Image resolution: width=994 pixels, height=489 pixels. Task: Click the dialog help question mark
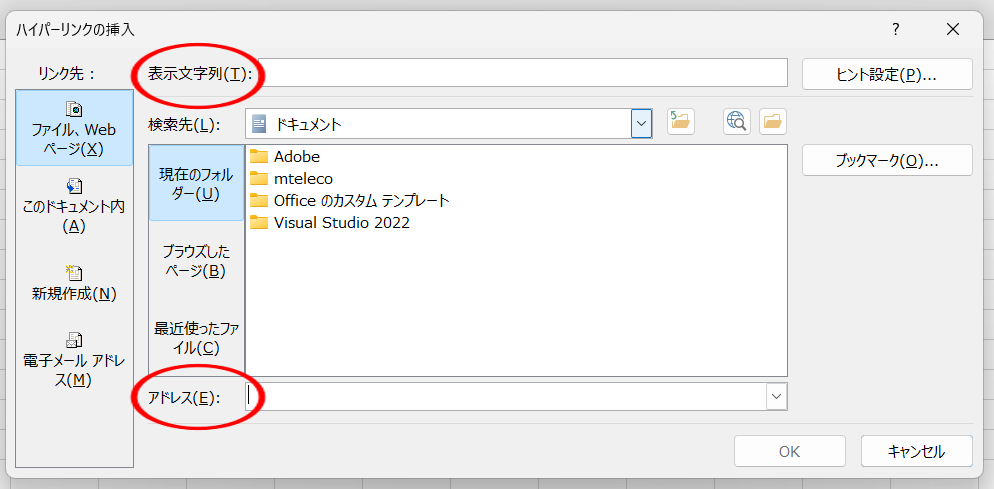896,29
